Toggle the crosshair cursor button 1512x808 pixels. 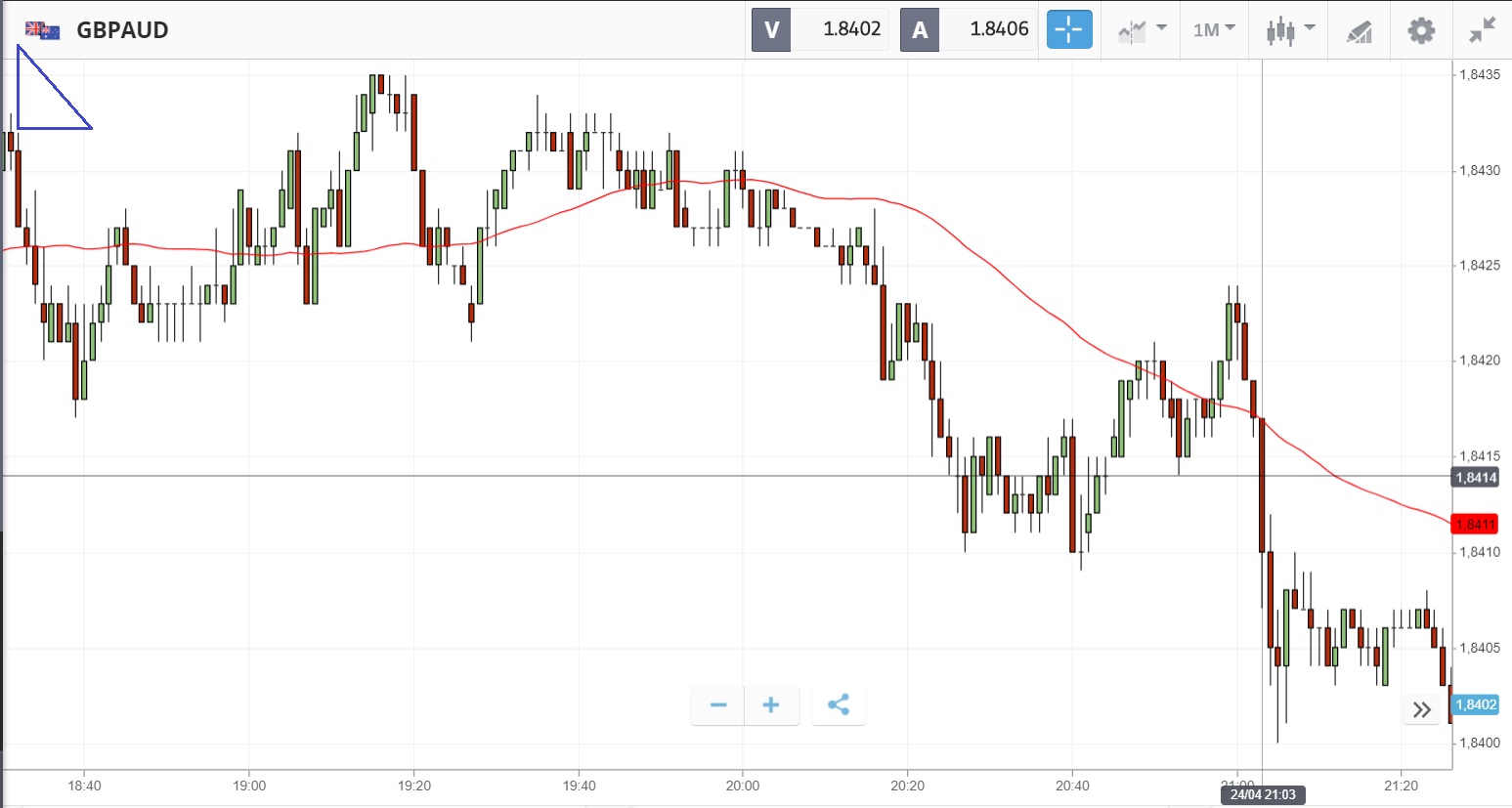tap(1069, 29)
